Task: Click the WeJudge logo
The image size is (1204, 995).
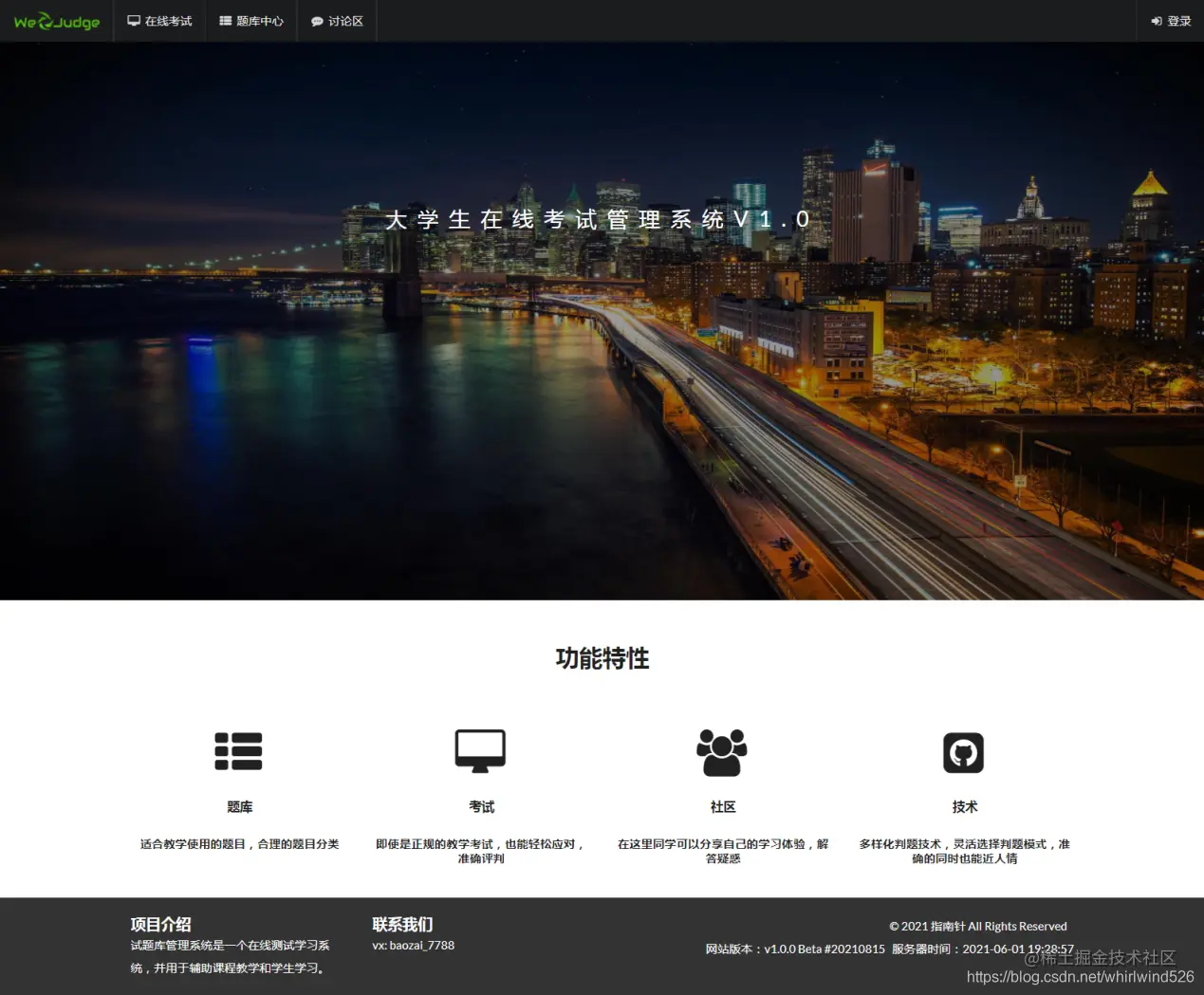Action: coord(57,21)
